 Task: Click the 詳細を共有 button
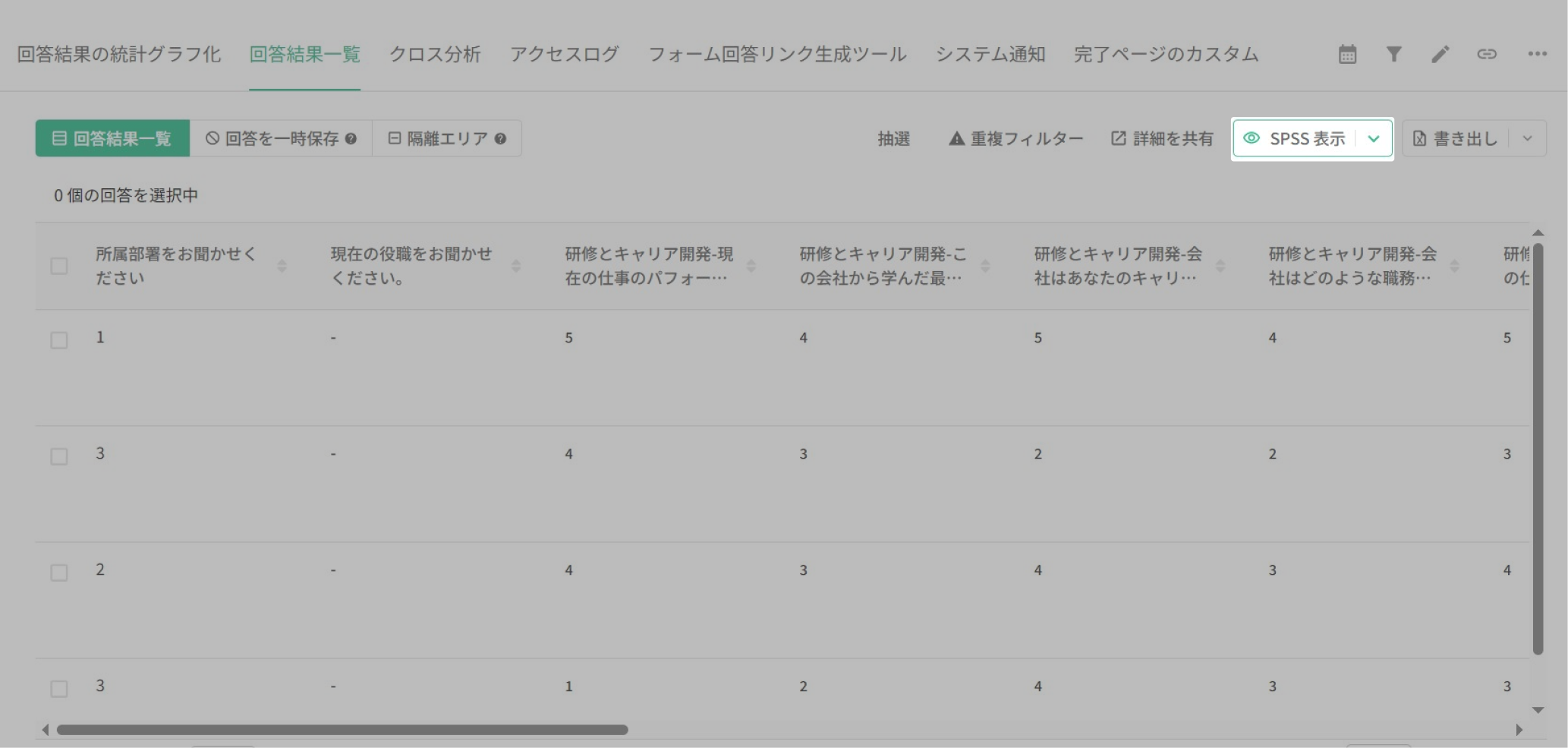(1162, 139)
